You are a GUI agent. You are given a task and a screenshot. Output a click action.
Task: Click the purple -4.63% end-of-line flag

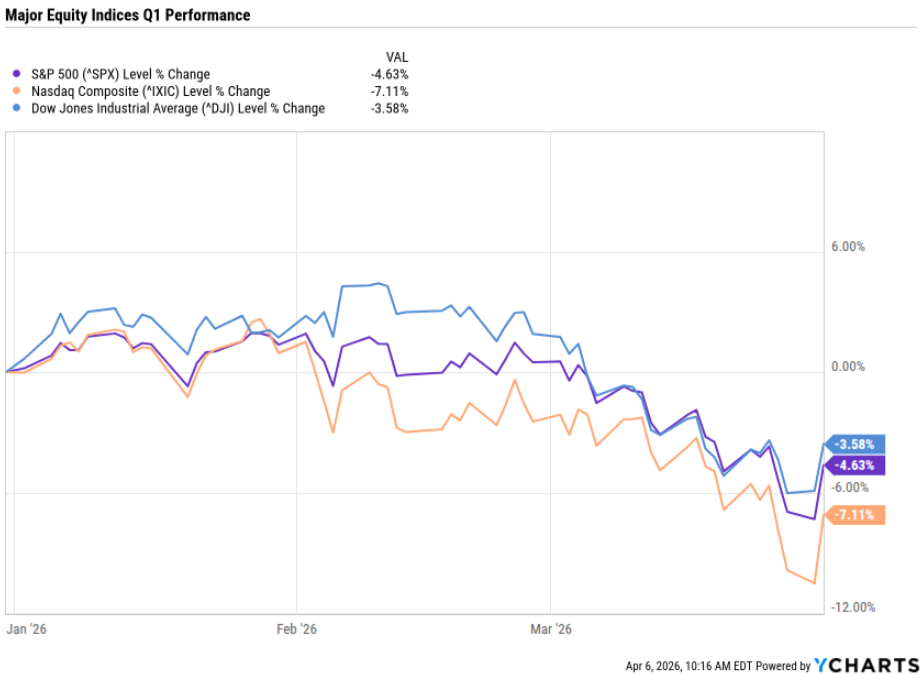857,465
